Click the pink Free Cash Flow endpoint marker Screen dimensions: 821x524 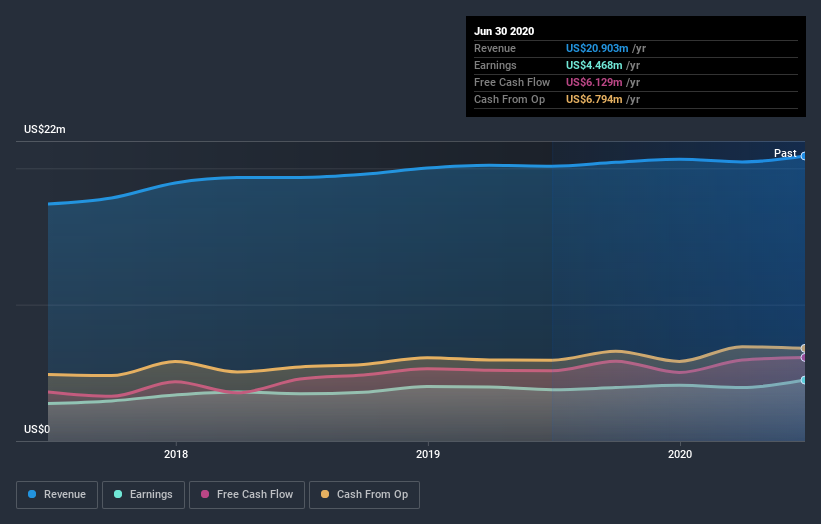point(804,358)
